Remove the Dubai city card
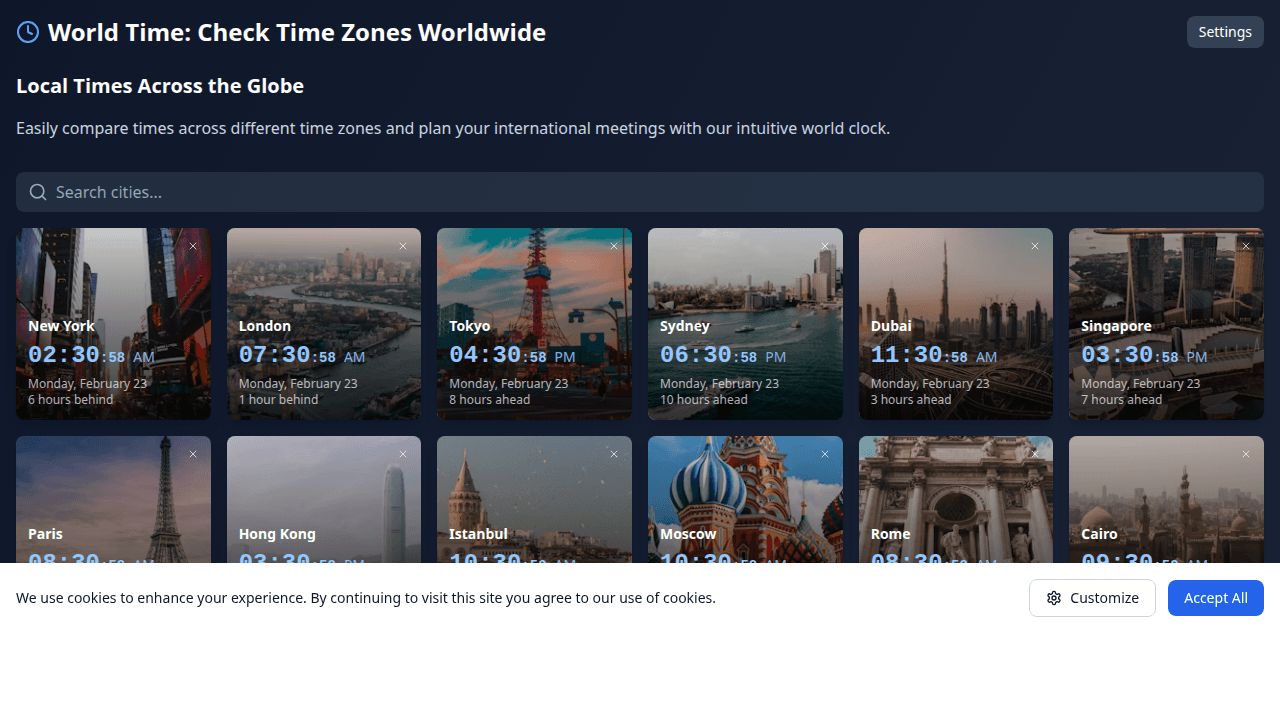1280x720 pixels. [1035, 246]
